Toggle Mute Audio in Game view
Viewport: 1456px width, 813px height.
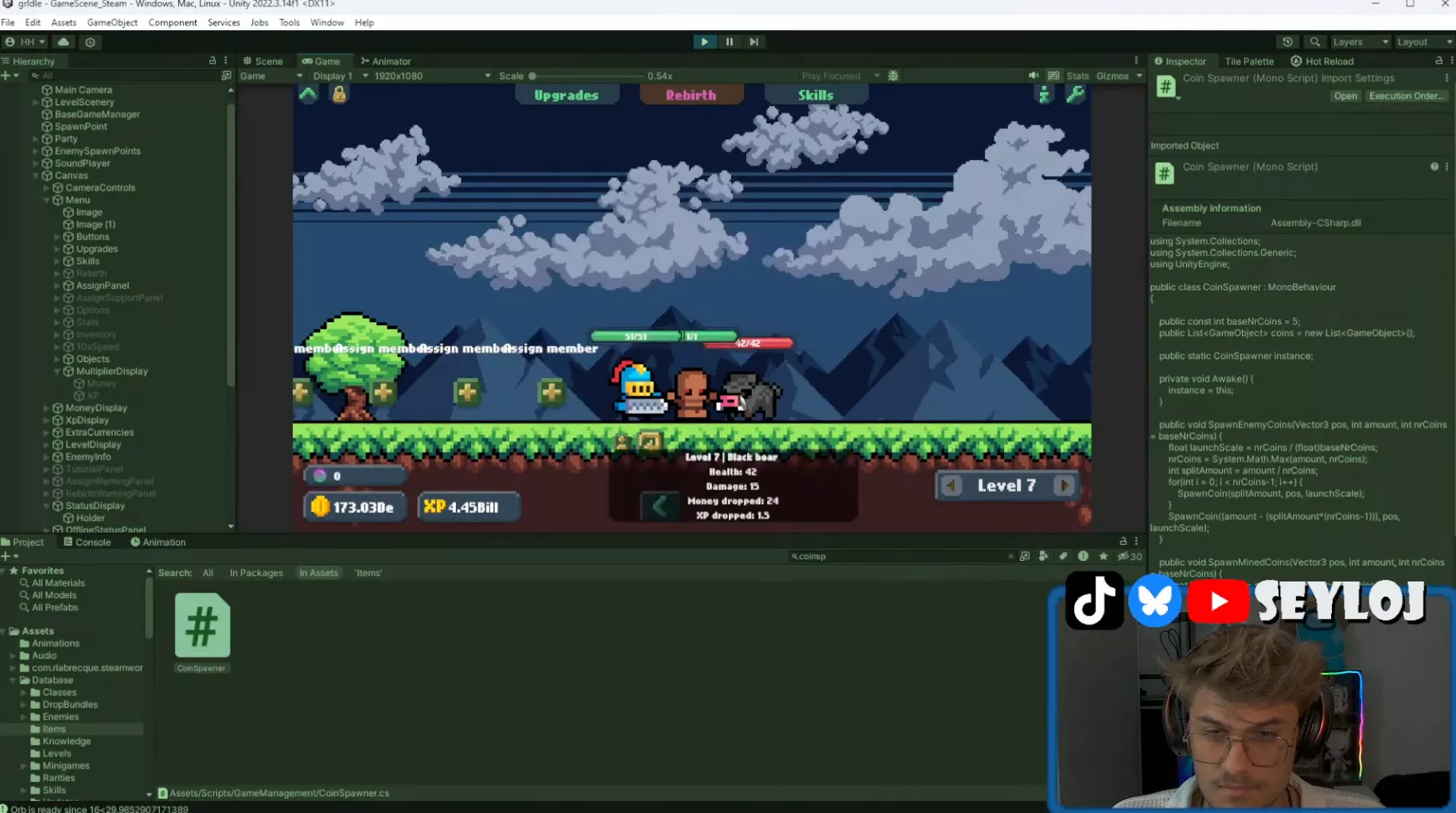point(1034,76)
